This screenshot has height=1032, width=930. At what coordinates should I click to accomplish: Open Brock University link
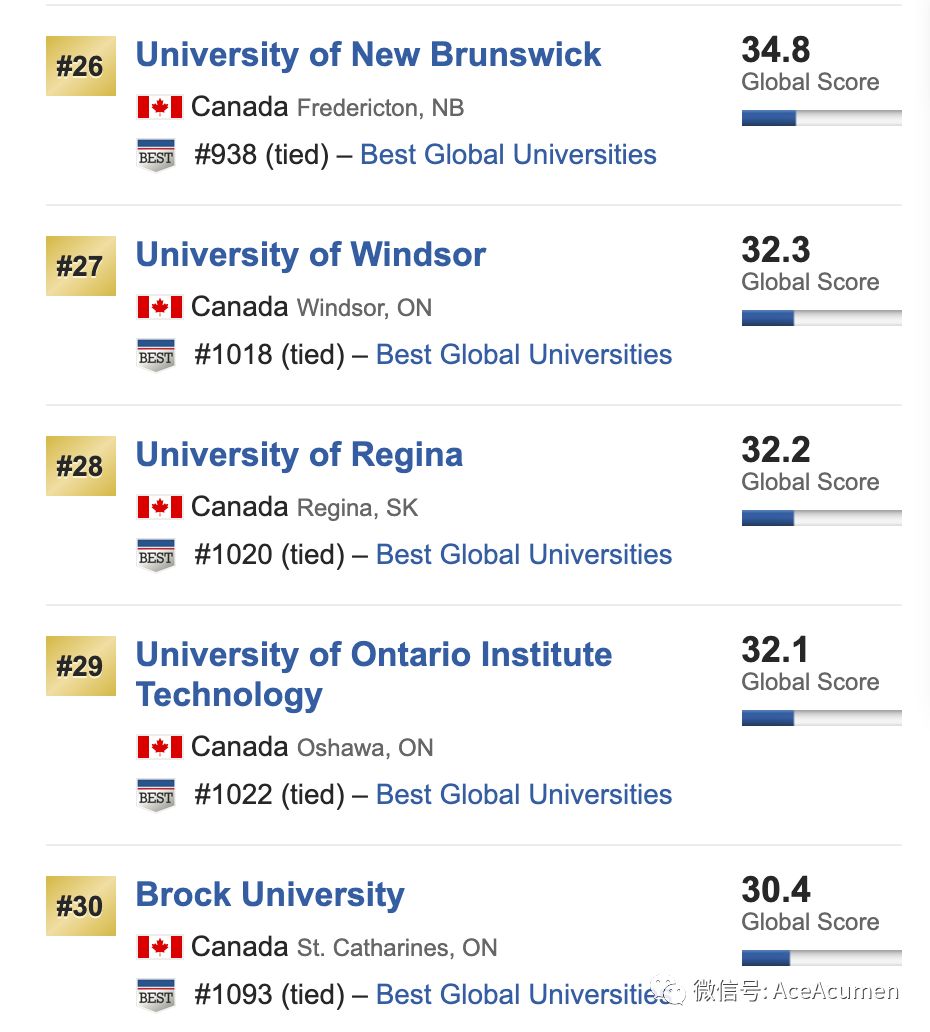(x=270, y=895)
